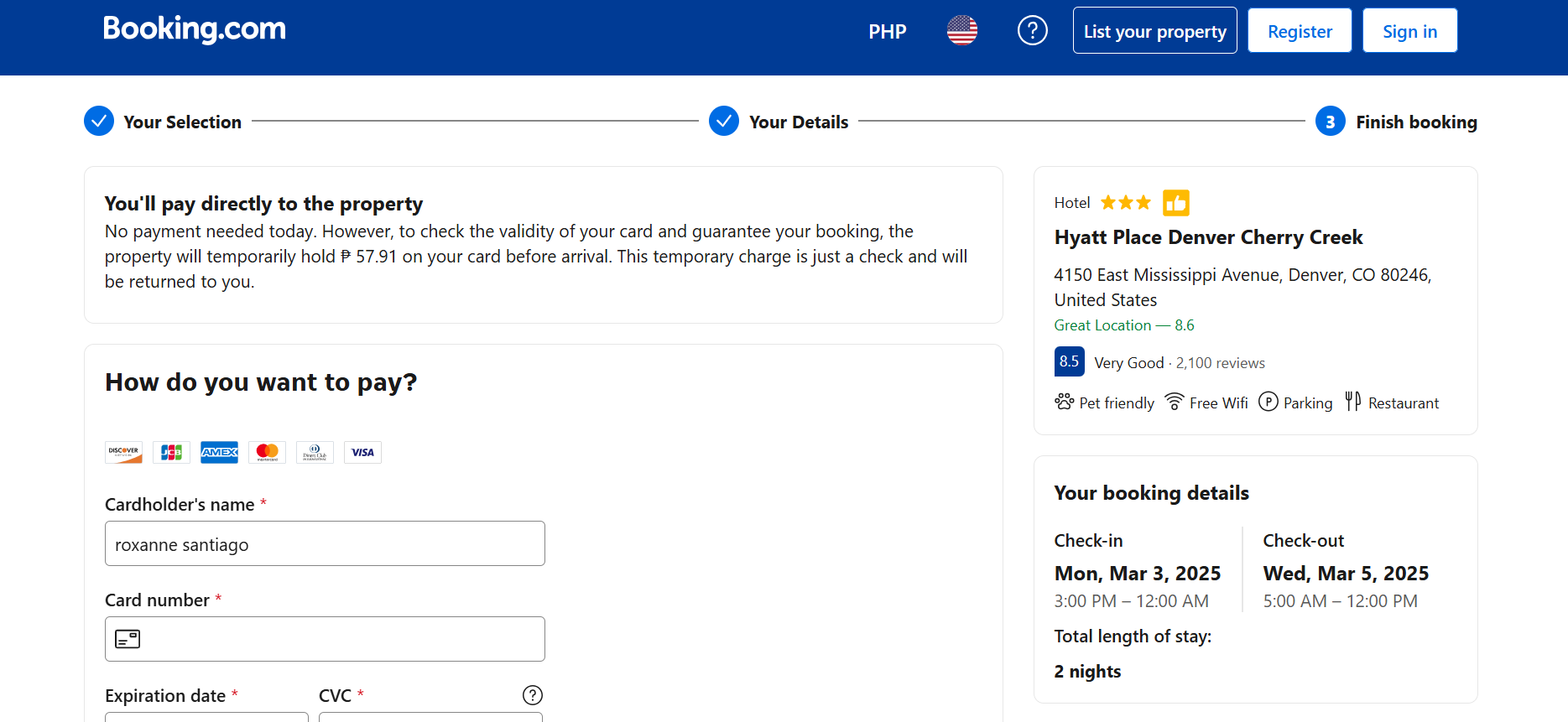1568x722 pixels.
Task: Select the Finish booking step
Action: point(1417,122)
